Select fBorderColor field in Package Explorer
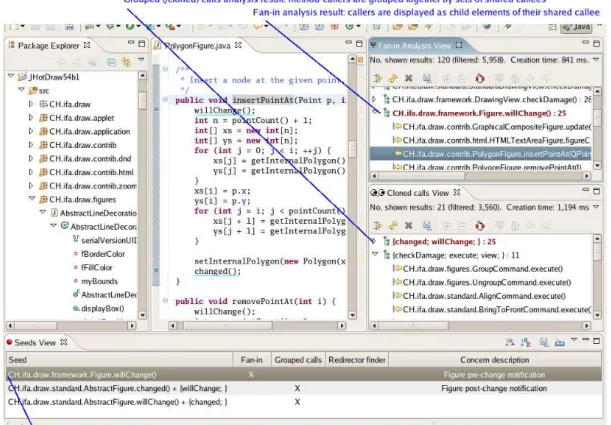The image size is (611, 425). (103, 254)
